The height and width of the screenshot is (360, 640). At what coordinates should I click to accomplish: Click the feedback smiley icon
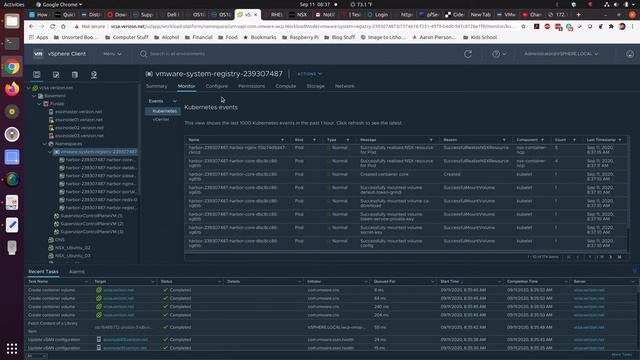point(630,54)
